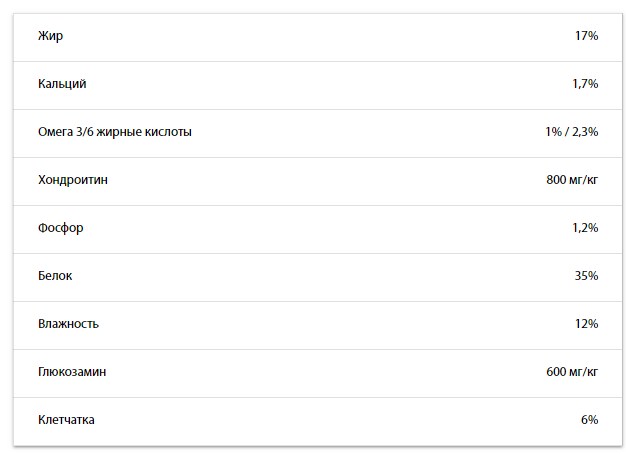Click the Жир row label

point(49,36)
